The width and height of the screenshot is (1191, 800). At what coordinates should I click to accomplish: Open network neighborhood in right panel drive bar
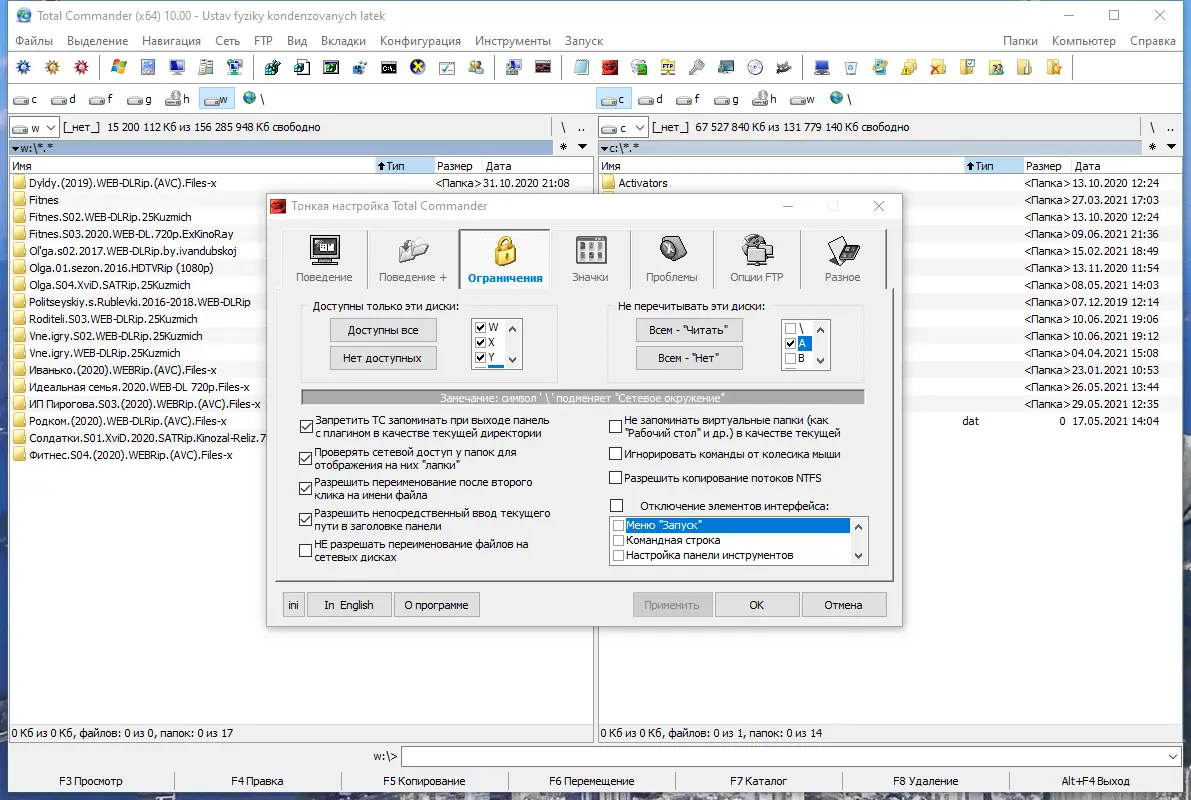coord(840,99)
